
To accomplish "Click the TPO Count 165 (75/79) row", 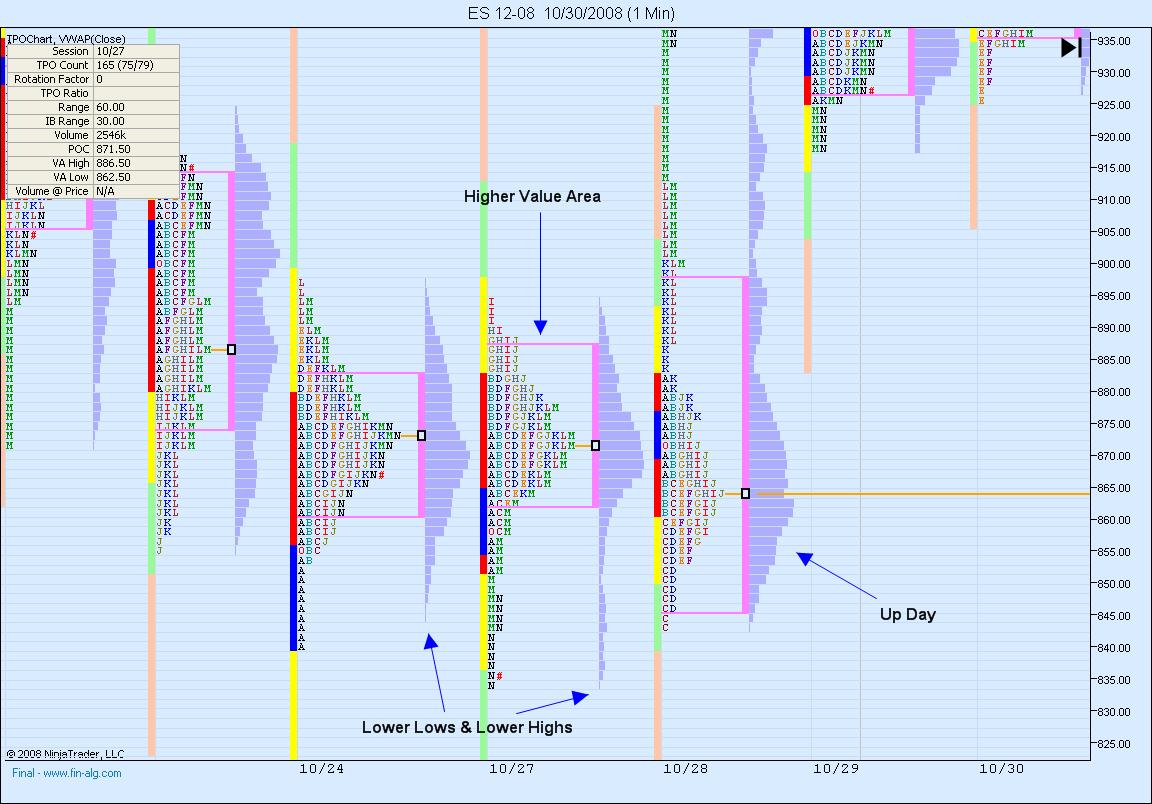I will point(93,65).
